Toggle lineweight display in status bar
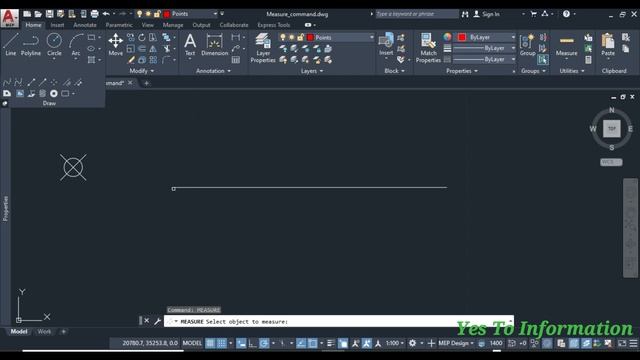 click(331, 343)
